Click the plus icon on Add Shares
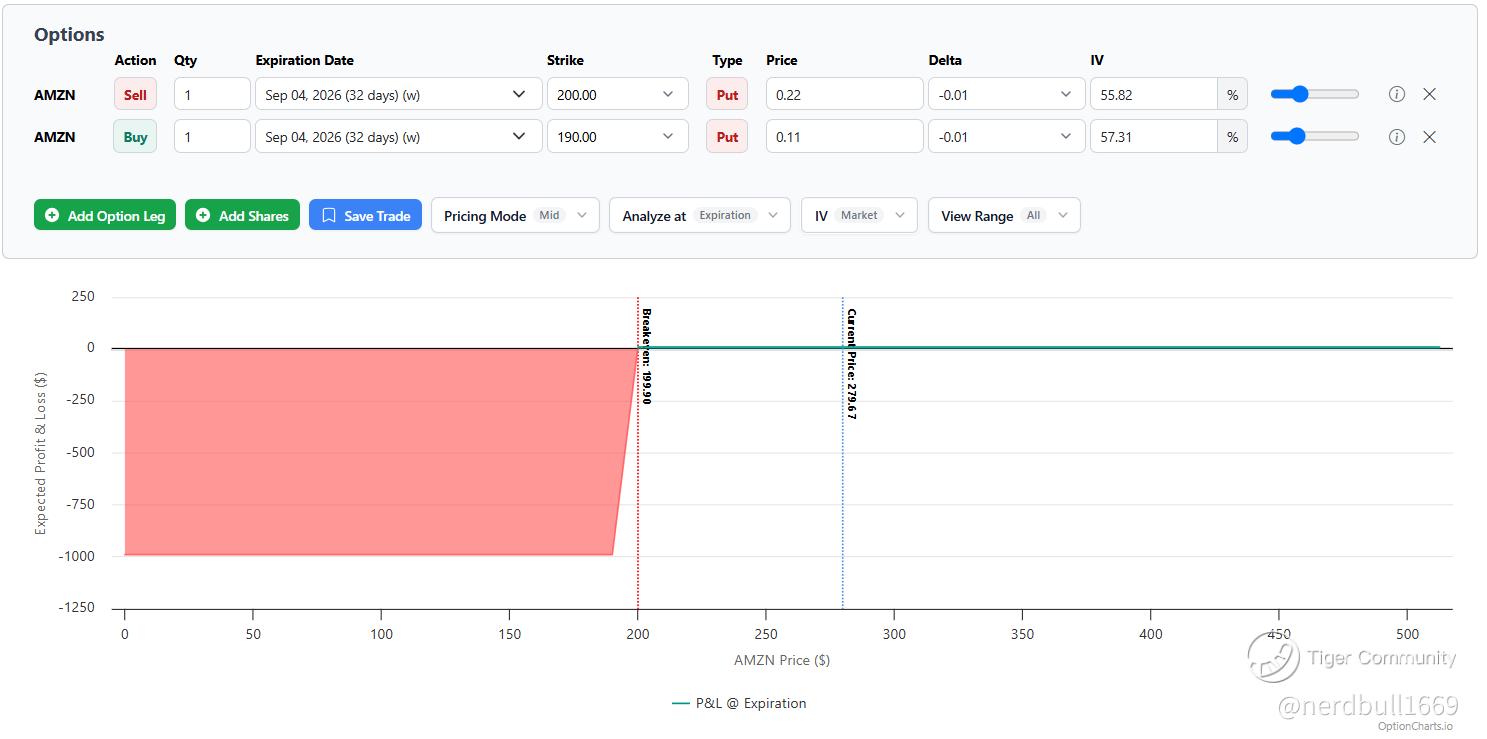Viewport: 1487px width, 739px height. 203,215
